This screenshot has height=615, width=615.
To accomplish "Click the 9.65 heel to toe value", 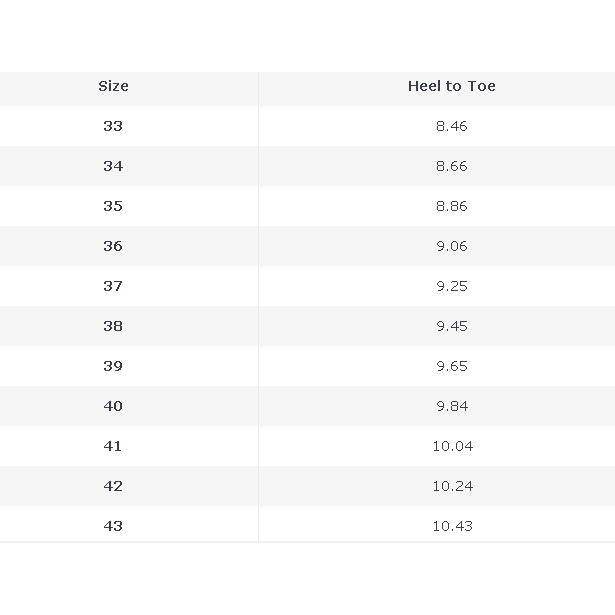I will pyautogui.click(x=451, y=366).
